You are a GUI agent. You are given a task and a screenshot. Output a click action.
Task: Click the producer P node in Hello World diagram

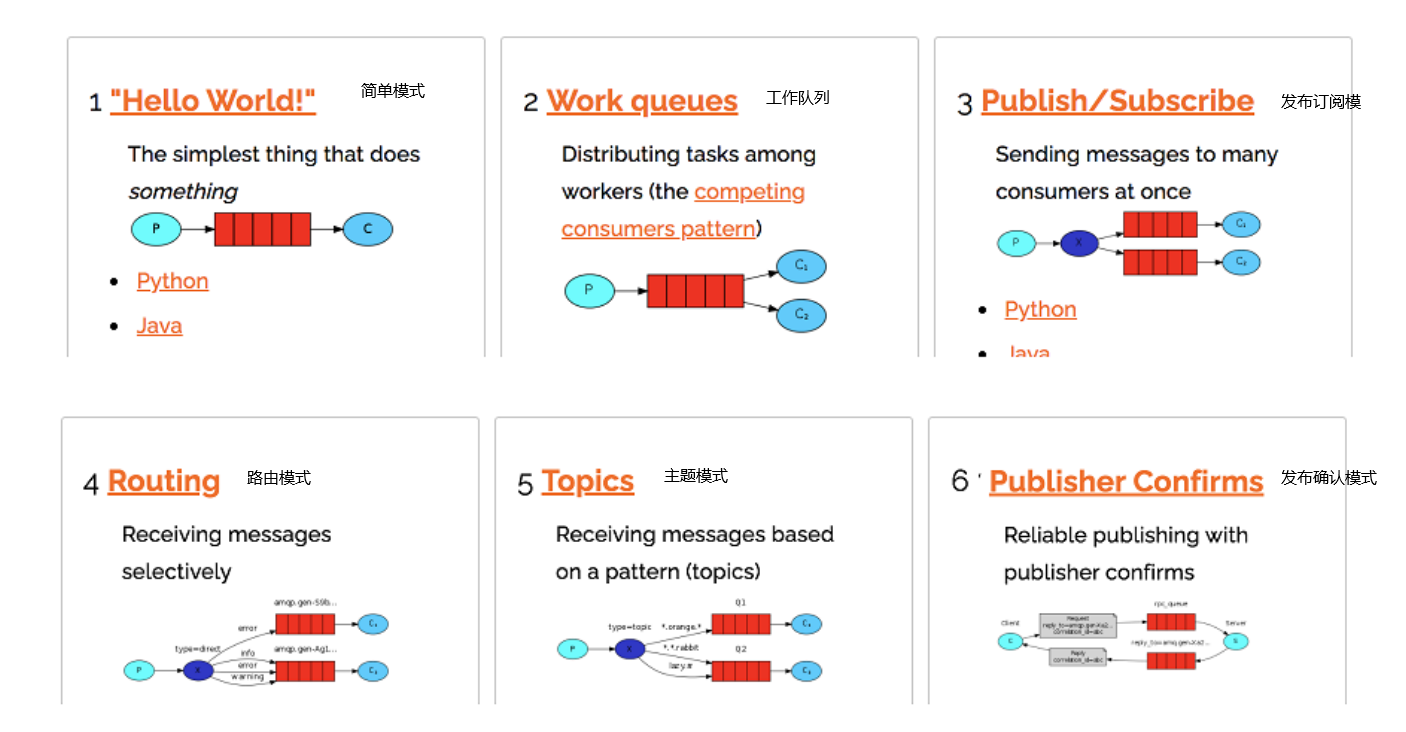pos(156,229)
